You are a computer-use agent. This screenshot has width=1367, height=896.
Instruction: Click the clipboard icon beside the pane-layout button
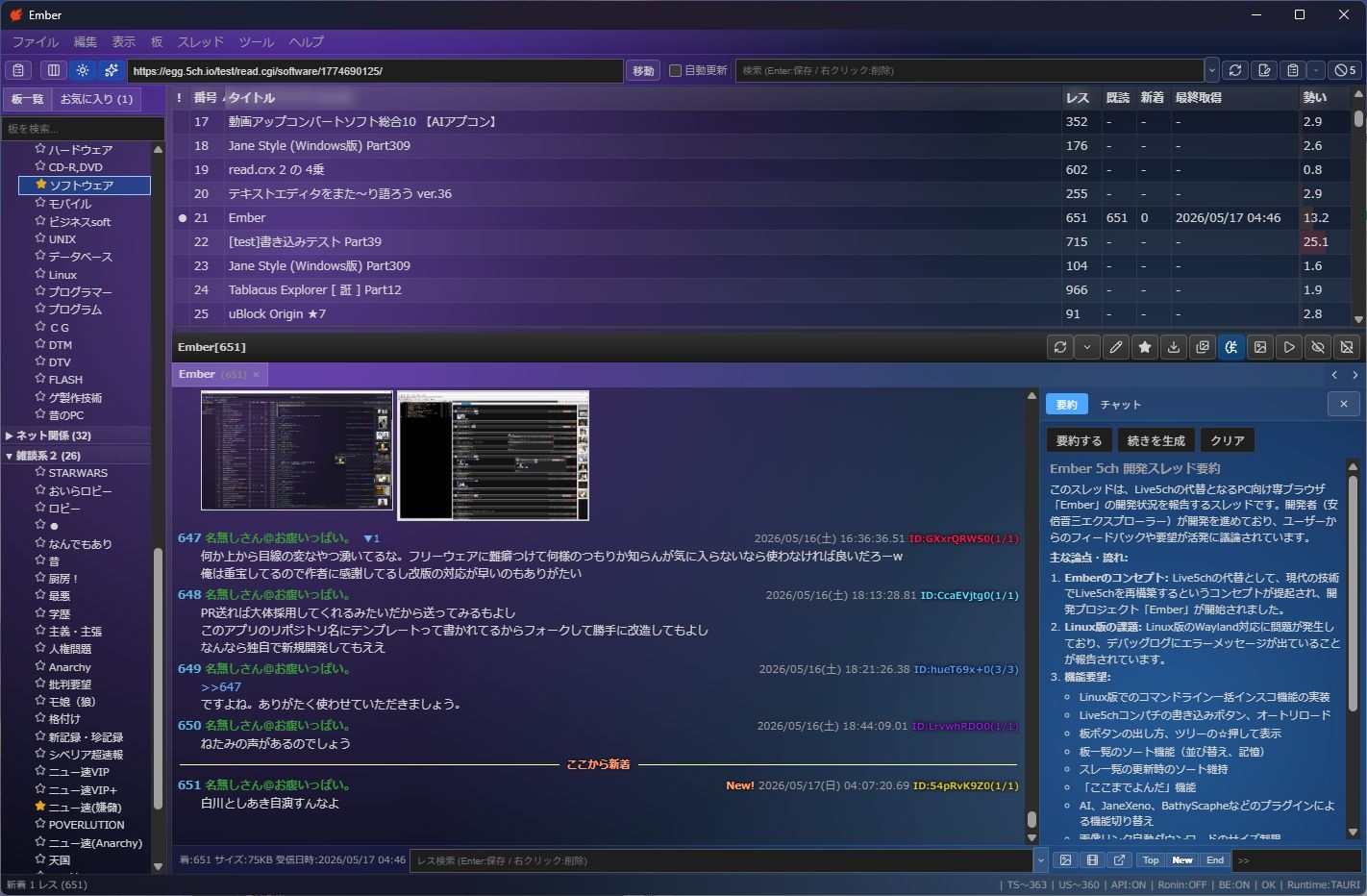click(18, 70)
